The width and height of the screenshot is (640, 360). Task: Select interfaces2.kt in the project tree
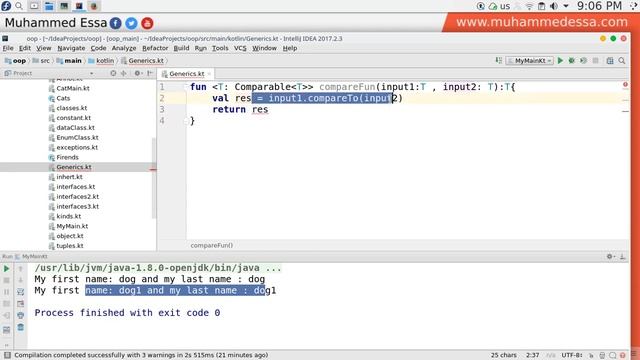point(77,196)
